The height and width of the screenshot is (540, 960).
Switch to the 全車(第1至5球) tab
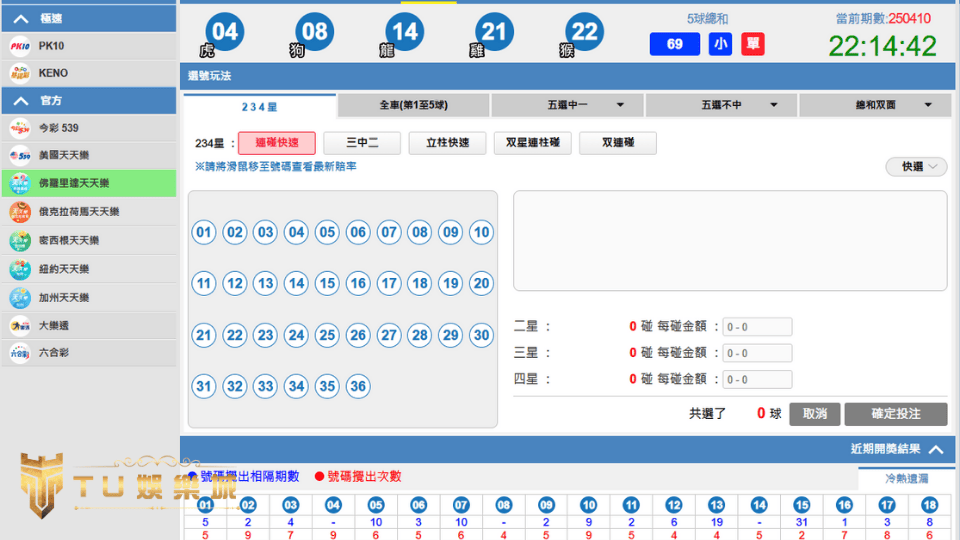pos(413,105)
